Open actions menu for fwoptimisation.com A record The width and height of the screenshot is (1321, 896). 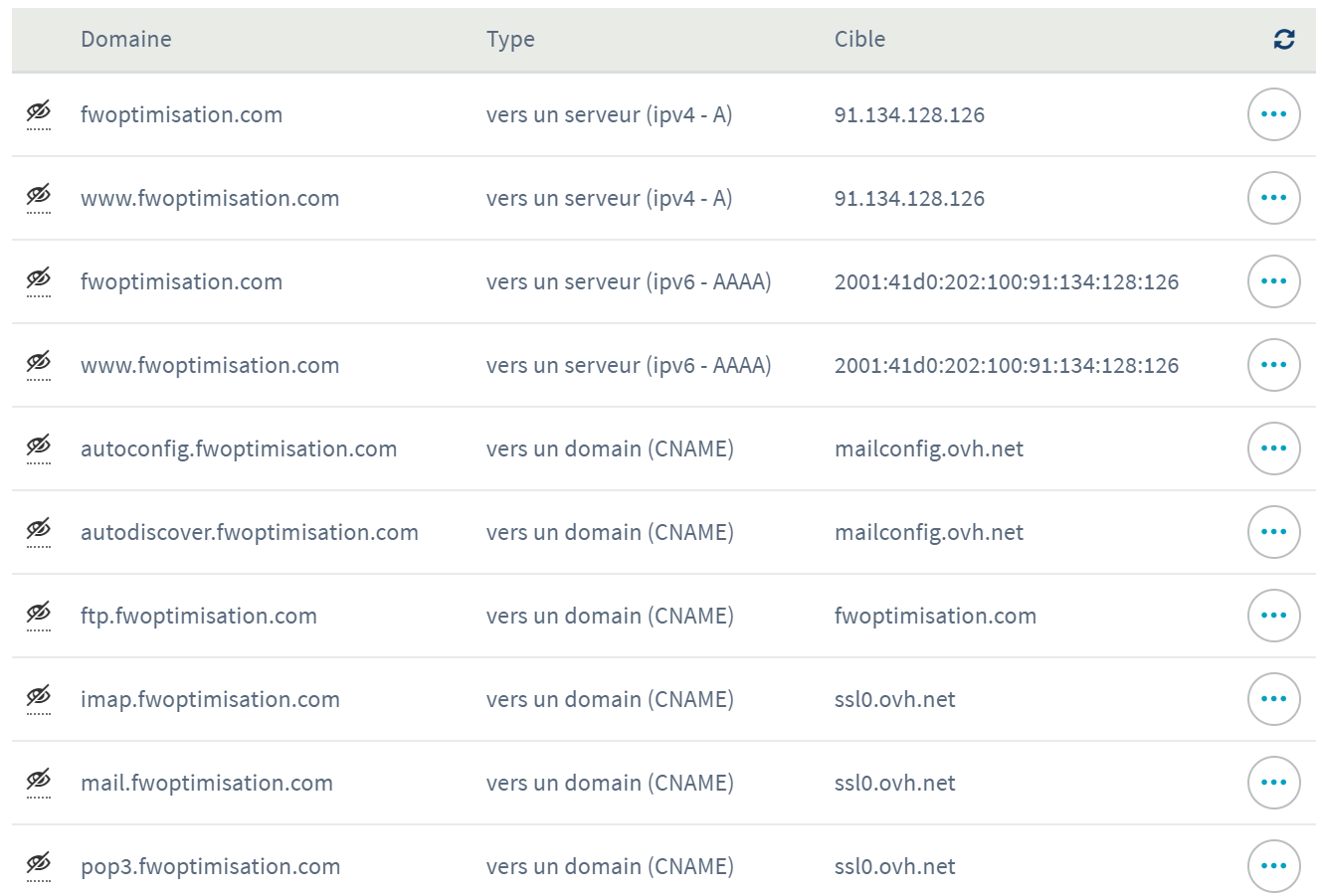[1273, 114]
